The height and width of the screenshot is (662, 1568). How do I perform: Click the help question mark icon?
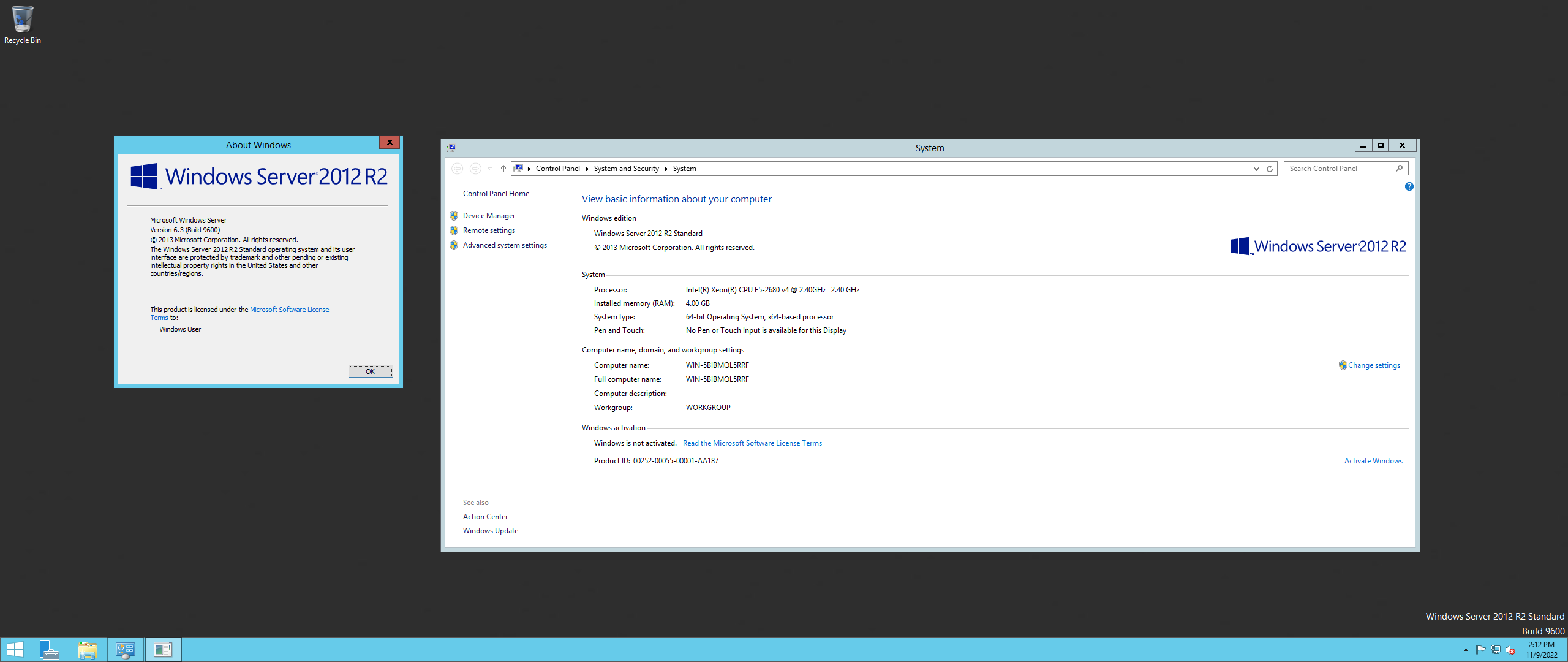(1409, 186)
